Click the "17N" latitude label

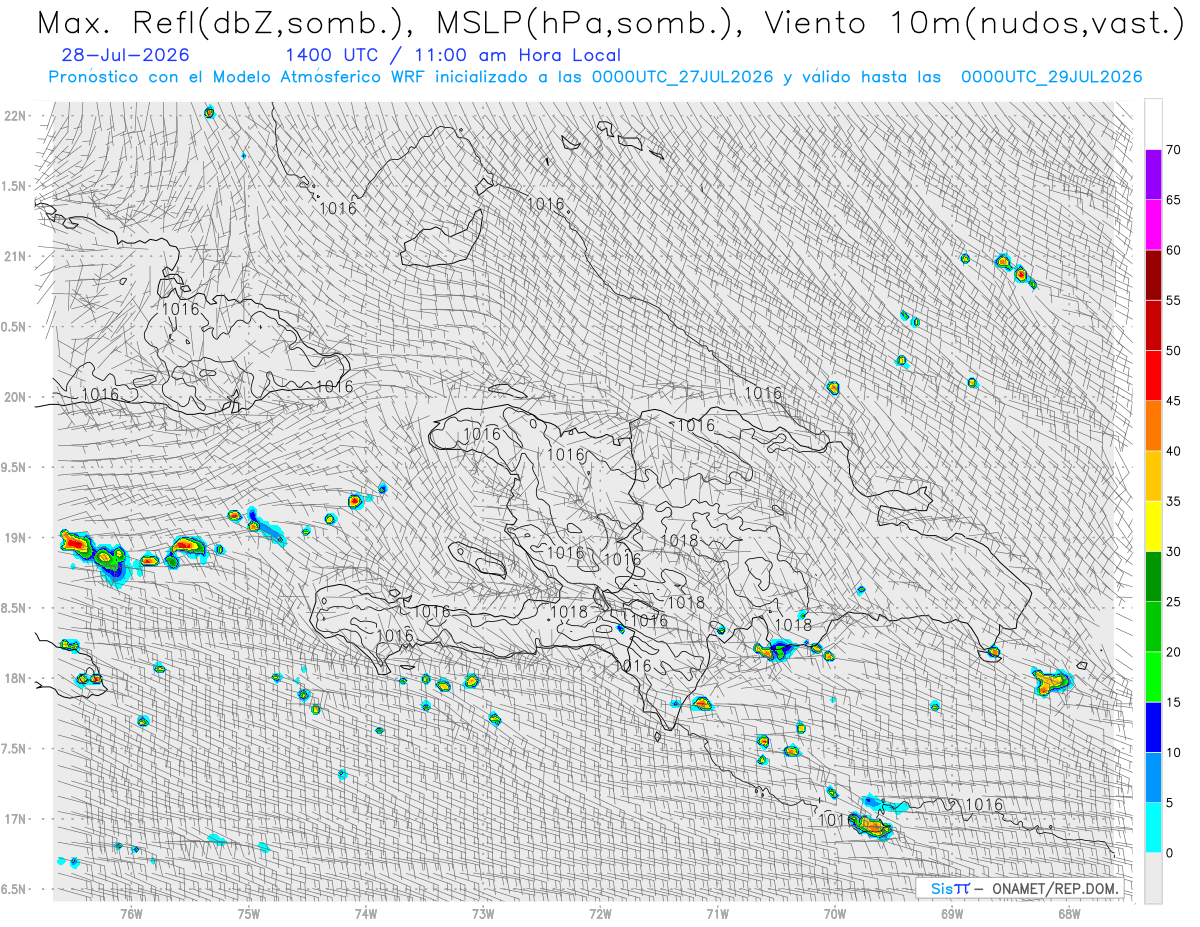point(16,819)
